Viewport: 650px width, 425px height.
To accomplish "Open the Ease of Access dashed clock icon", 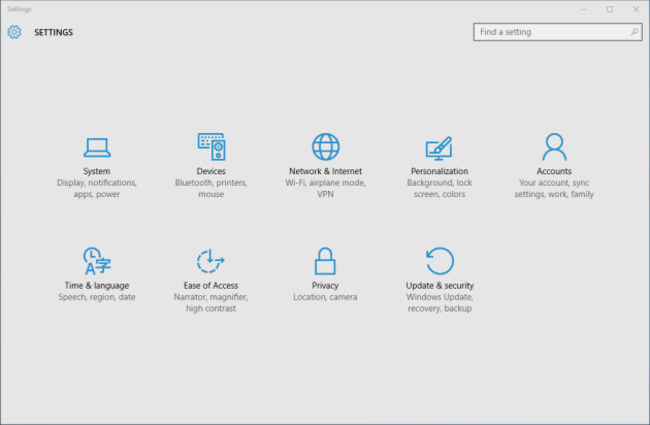I will click(x=211, y=261).
